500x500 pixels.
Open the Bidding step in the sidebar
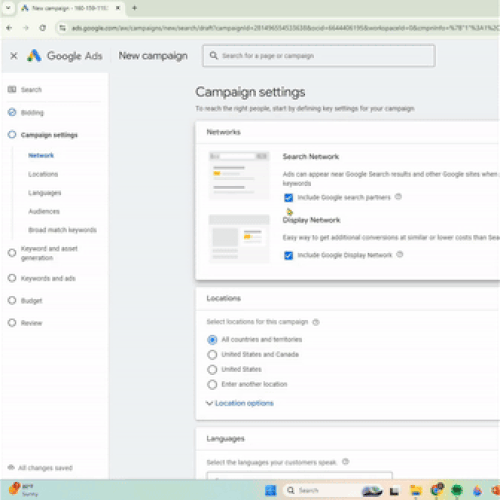[x=32, y=113]
